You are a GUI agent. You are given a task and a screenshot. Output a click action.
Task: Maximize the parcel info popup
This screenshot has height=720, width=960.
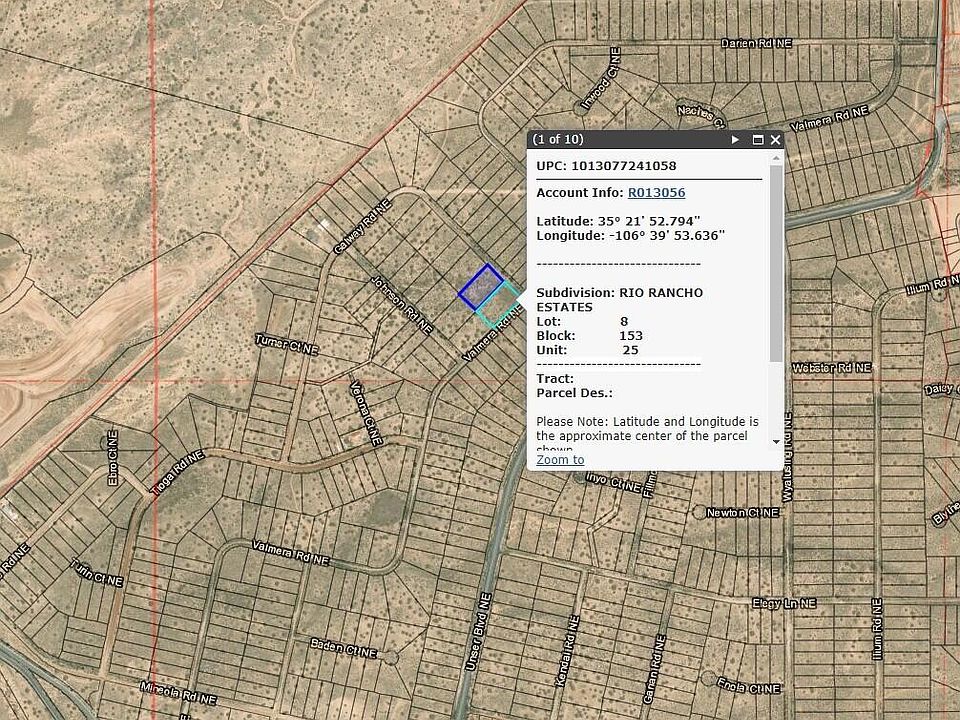[758, 140]
